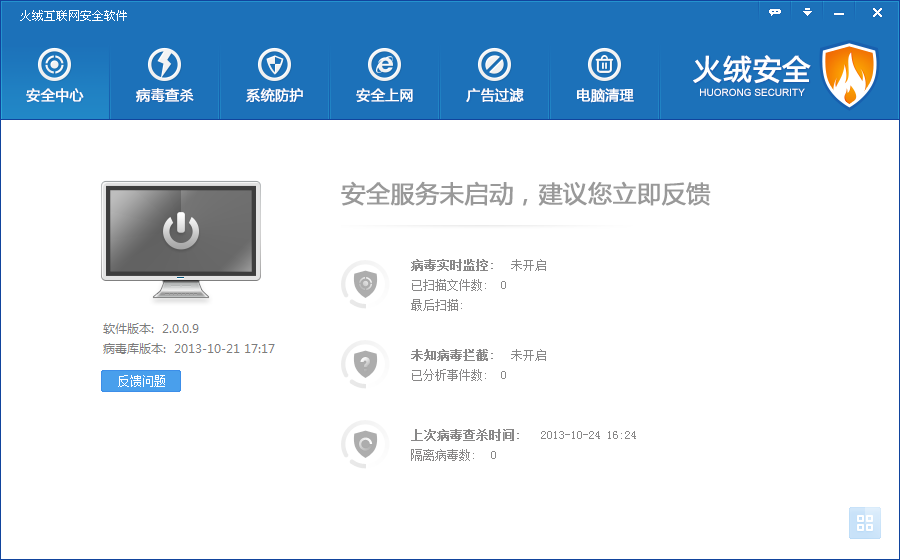Image resolution: width=900 pixels, height=560 pixels.
Task: Switch to the 病毒查杀 virus scan tab
Action: pos(164,77)
